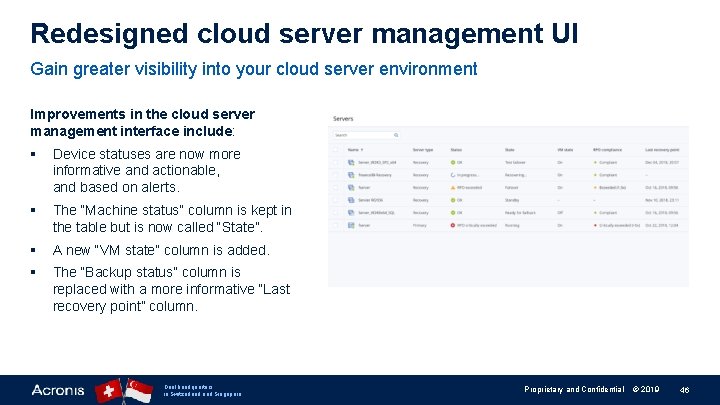The width and height of the screenshot is (720, 405).
Task: Click the green OK status icon in the Test failover row
Action: [x=453, y=162]
